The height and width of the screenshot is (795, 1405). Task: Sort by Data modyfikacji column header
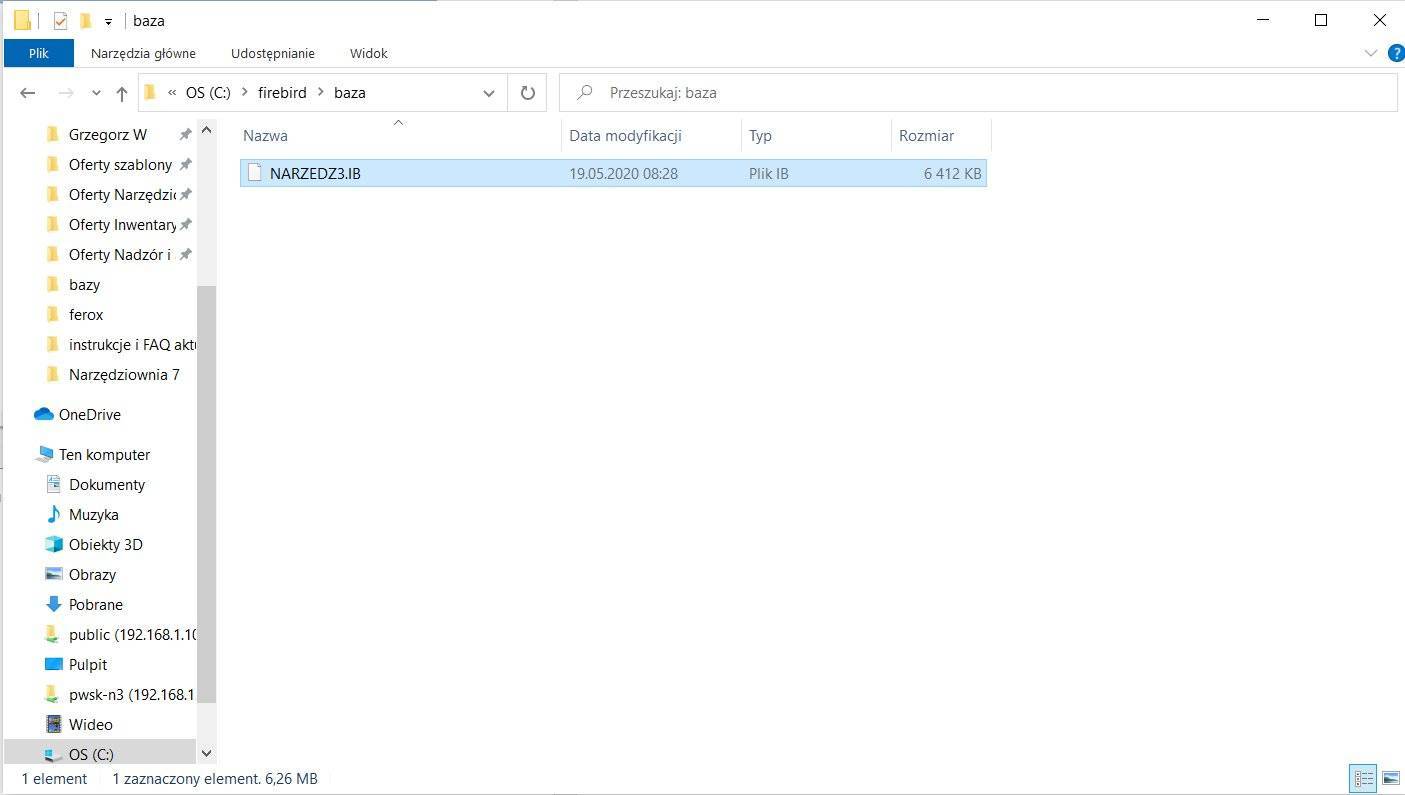point(625,135)
